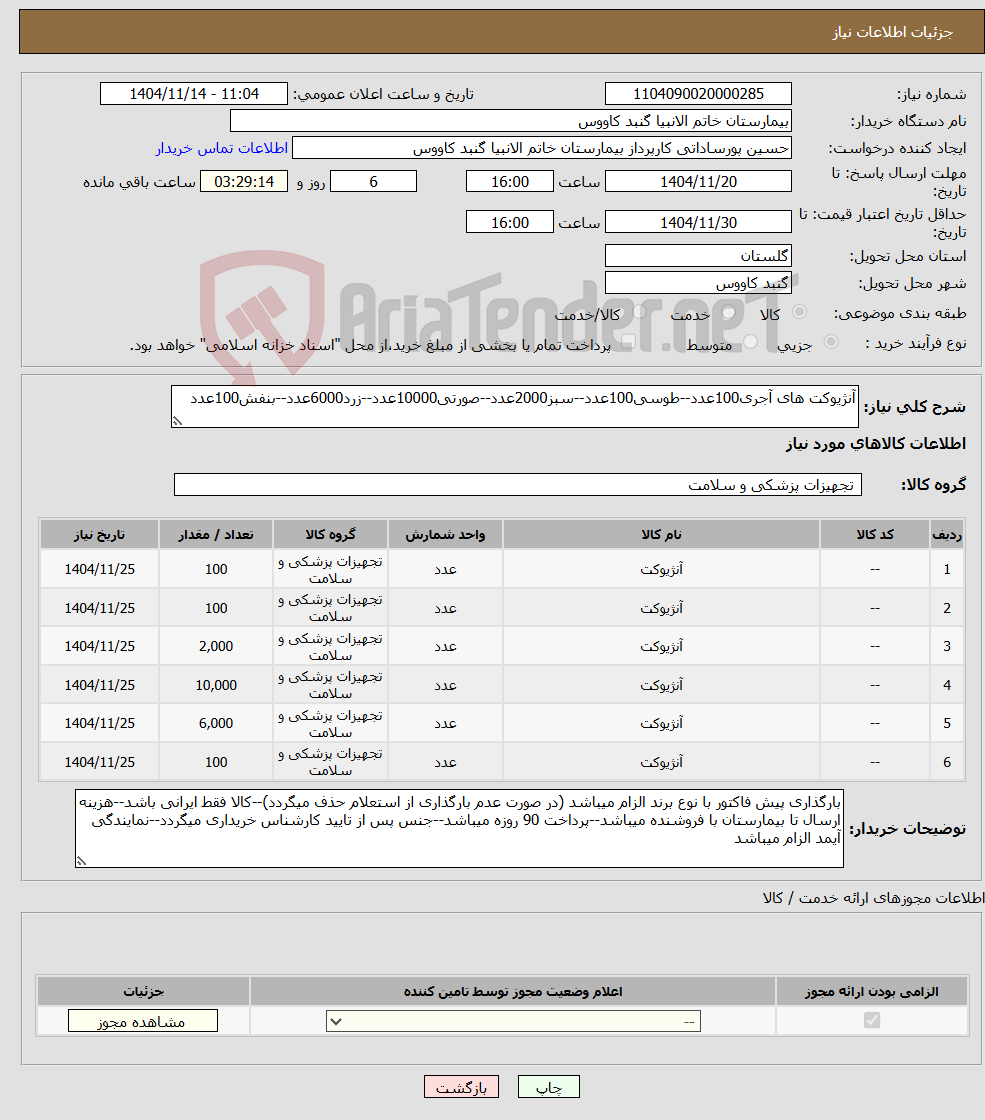Image resolution: width=985 pixels, height=1120 pixels.
Task: Click the goods group field تجهیزات پزشکی
Action: click(x=518, y=485)
